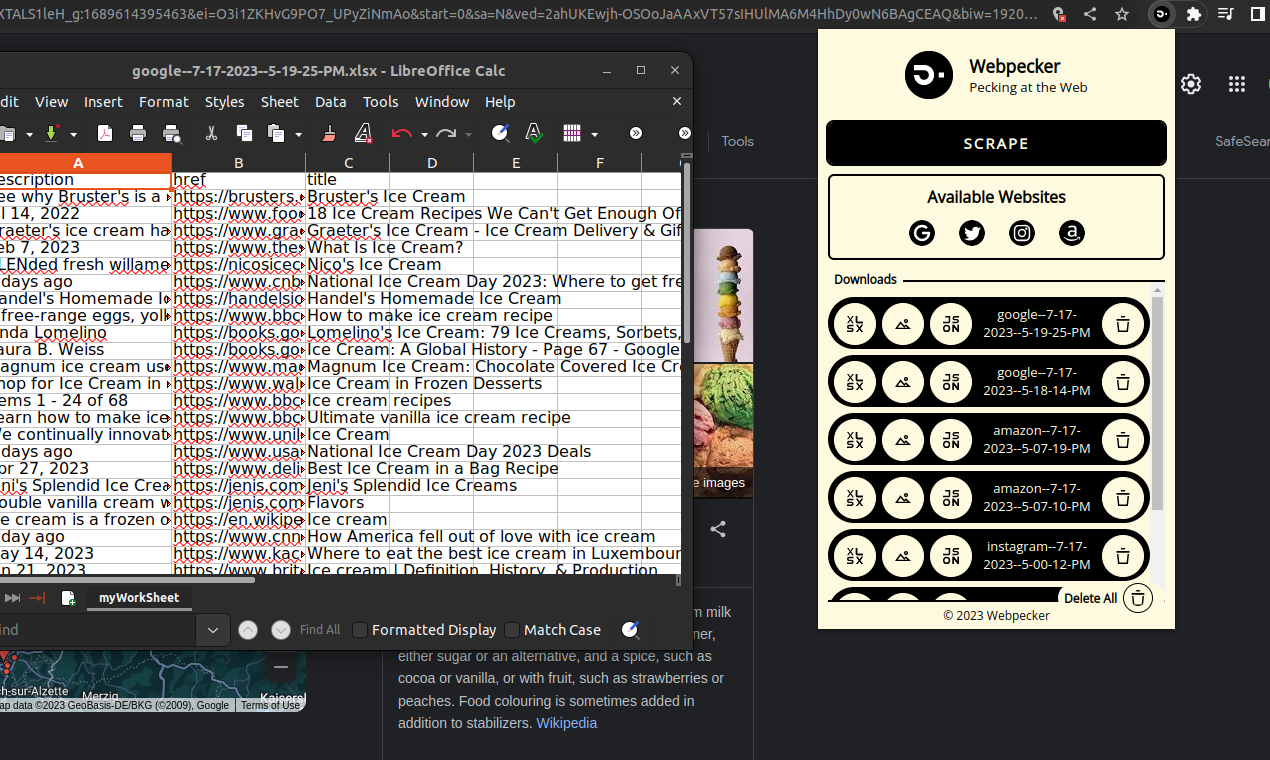This screenshot has height=760, width=1270.
Task: Click the Copy icon in Calc toolbar
Action: 244,133
